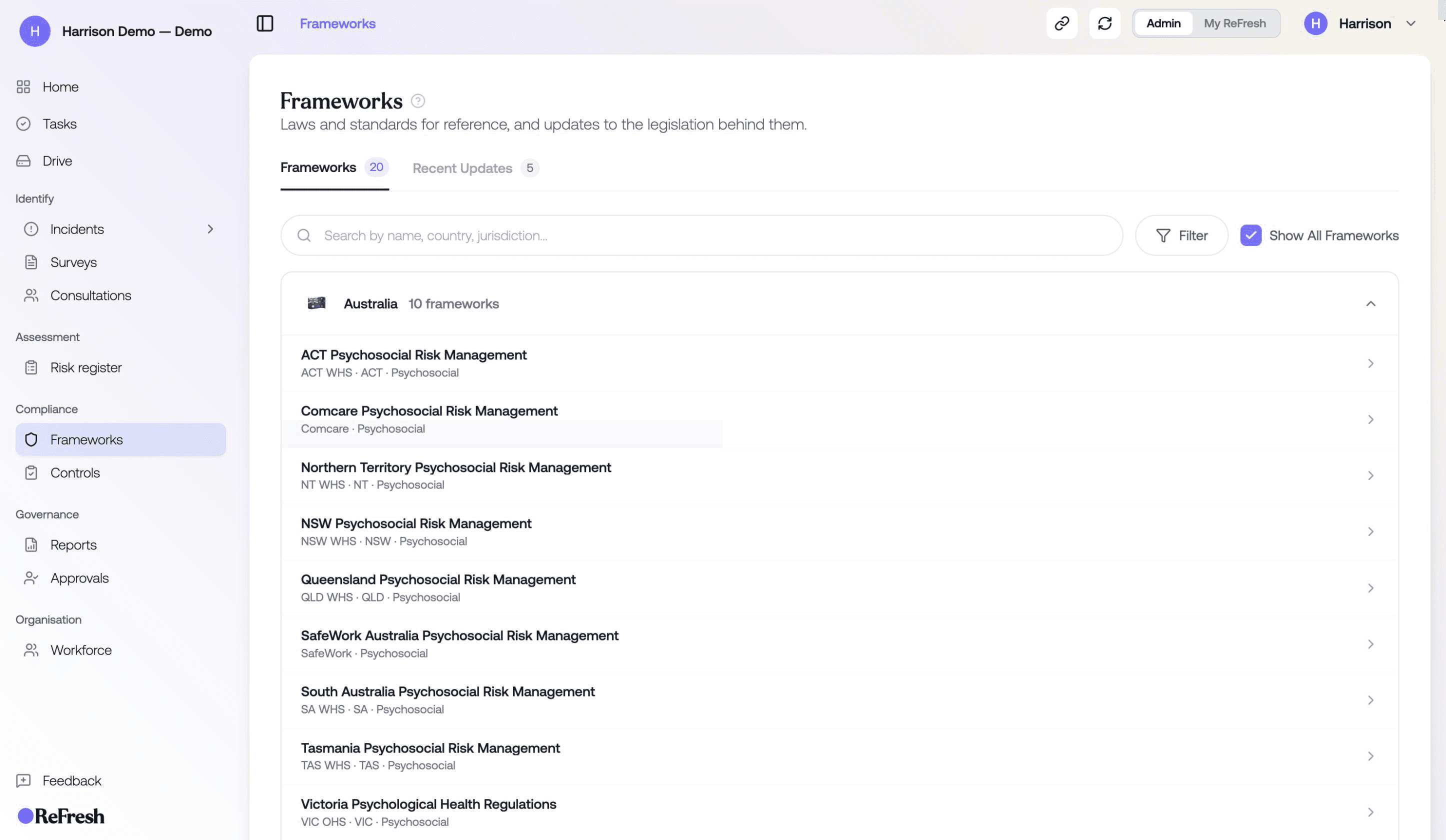Click the copy link icon
This screenshot has height=840, width=1446.
(x=1061, y=23)
